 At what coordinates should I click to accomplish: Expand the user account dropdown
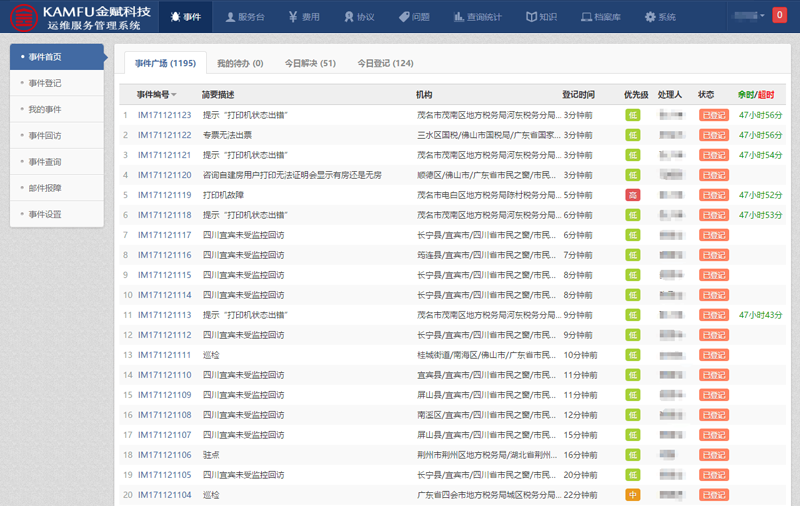pos(748,16)
